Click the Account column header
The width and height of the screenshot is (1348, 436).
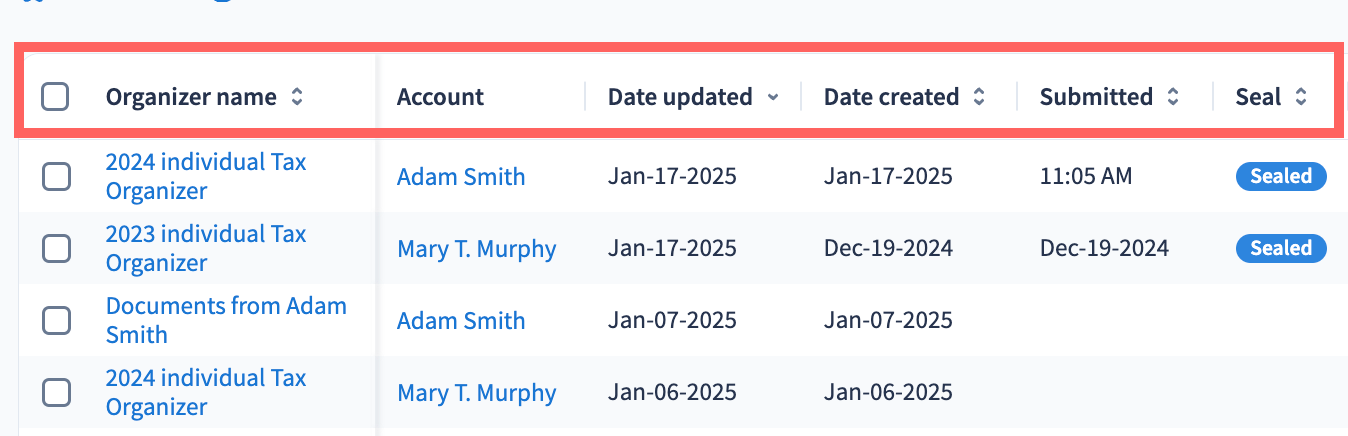(x=440, y=97)
